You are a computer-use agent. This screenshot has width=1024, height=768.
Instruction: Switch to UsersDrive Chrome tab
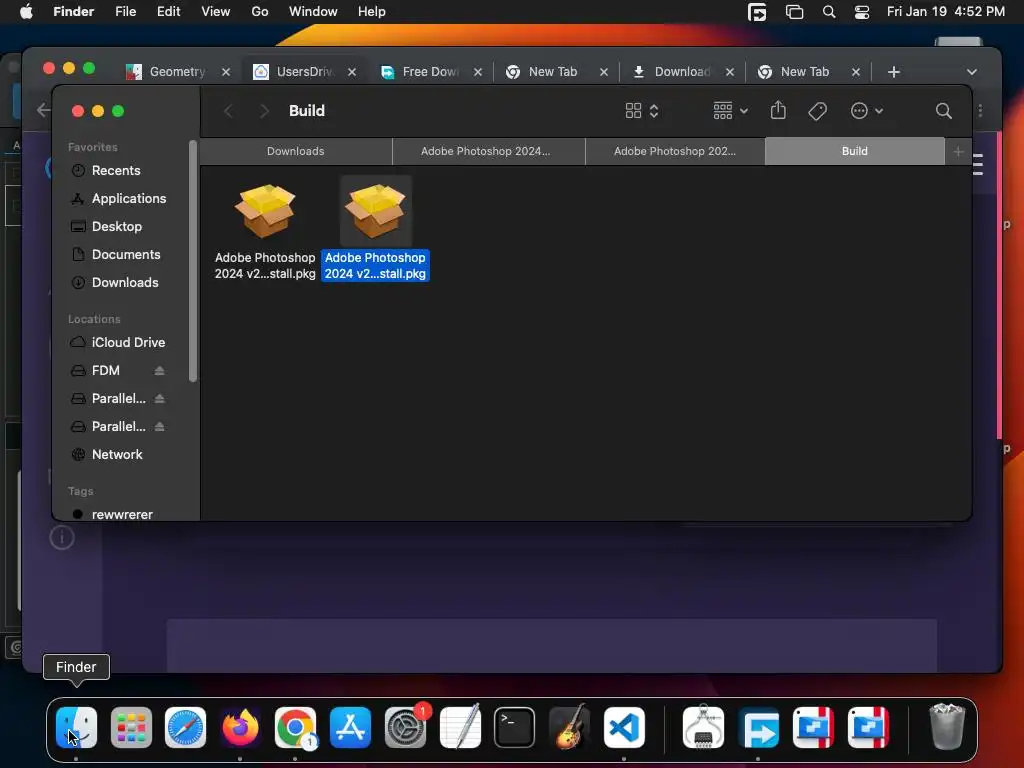pos(304,72)
